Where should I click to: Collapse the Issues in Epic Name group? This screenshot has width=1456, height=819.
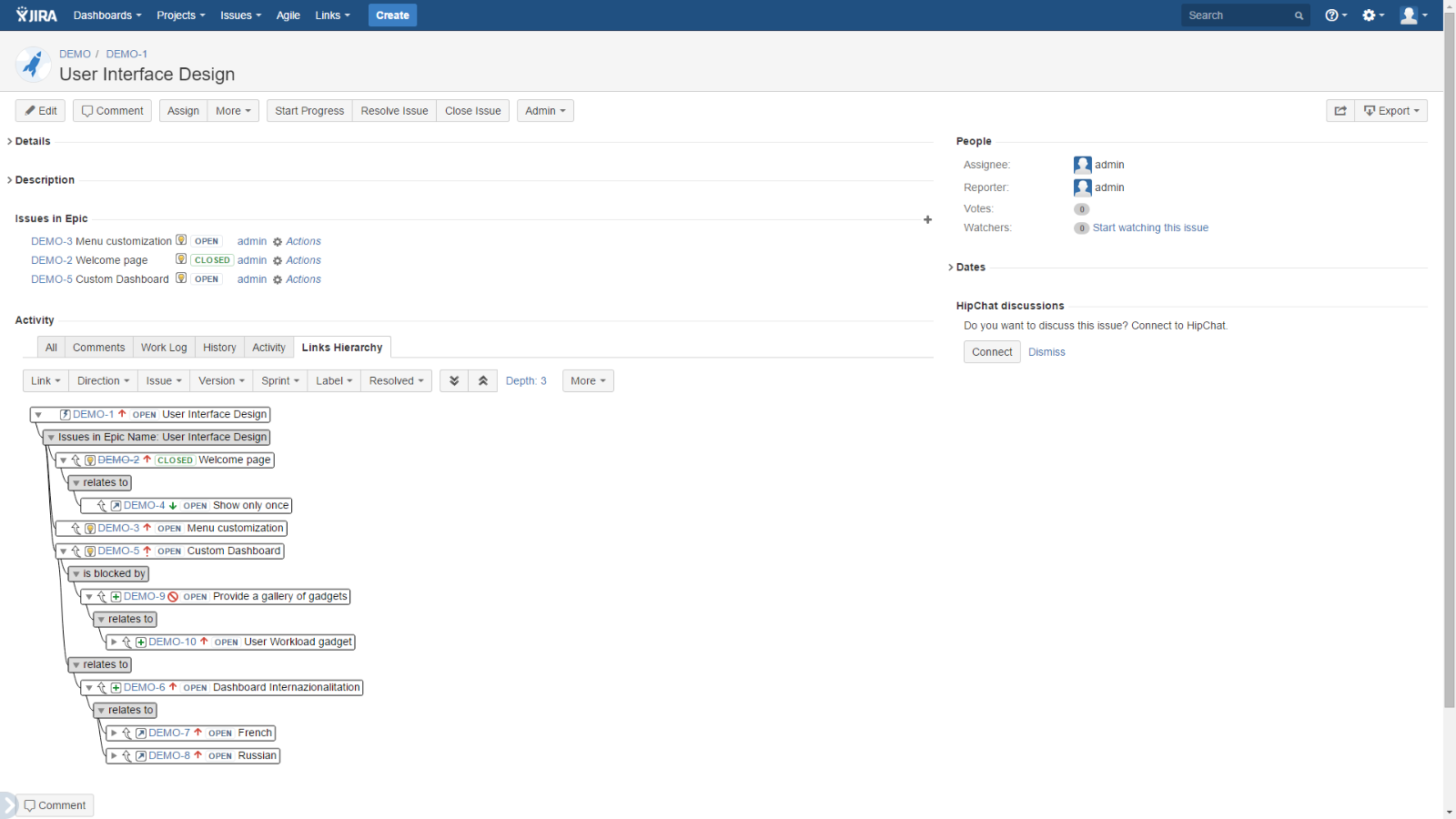click(x=51, y=438)
